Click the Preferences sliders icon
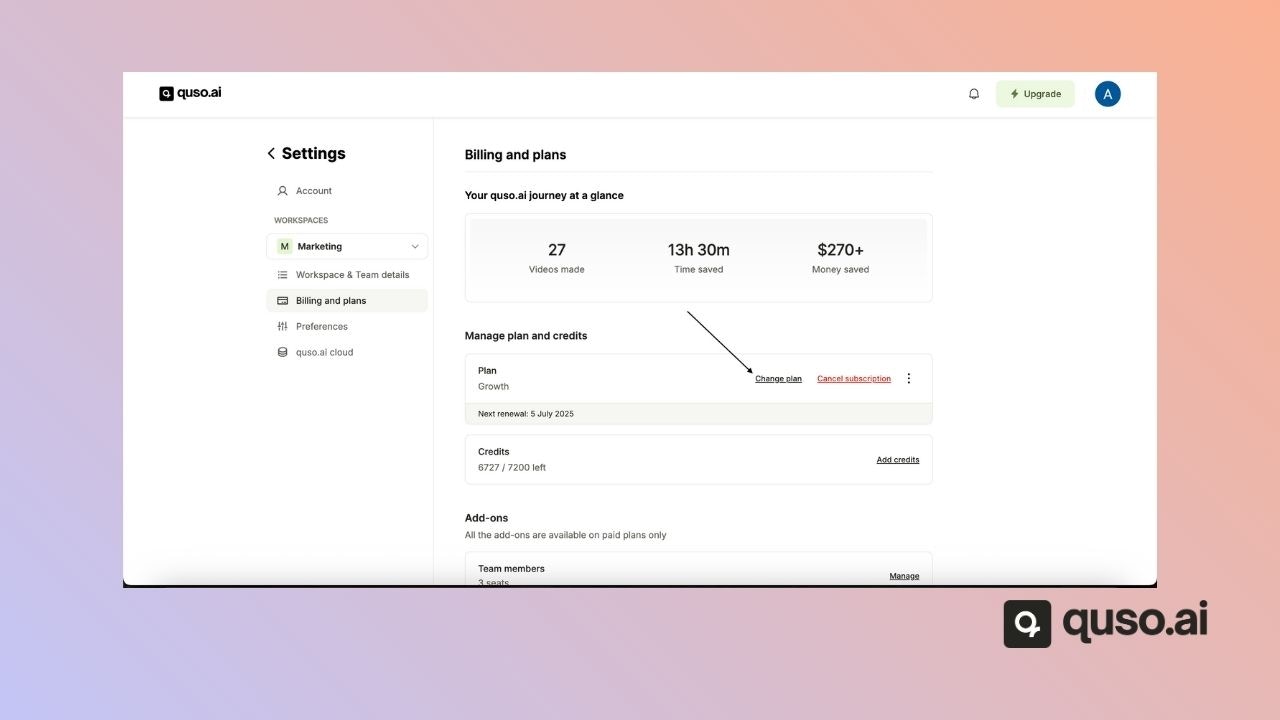 pyautogui.click(x=282, y=327)
